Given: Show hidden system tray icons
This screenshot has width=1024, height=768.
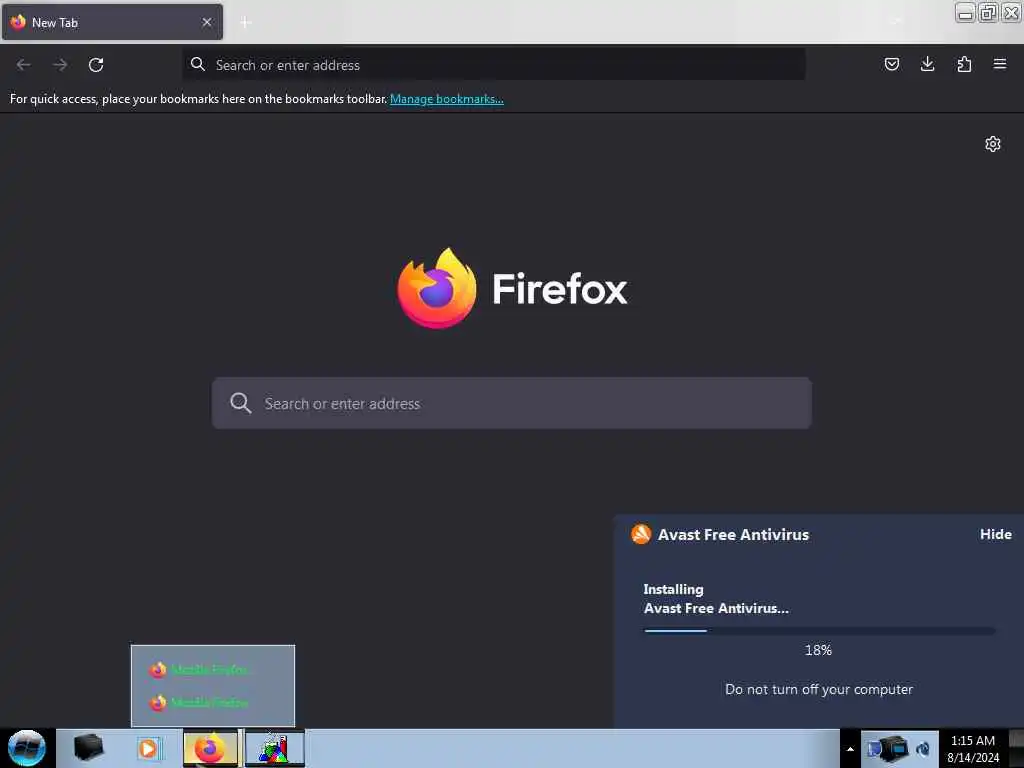Looking at the screenshot, I should [x=850, y=749].
